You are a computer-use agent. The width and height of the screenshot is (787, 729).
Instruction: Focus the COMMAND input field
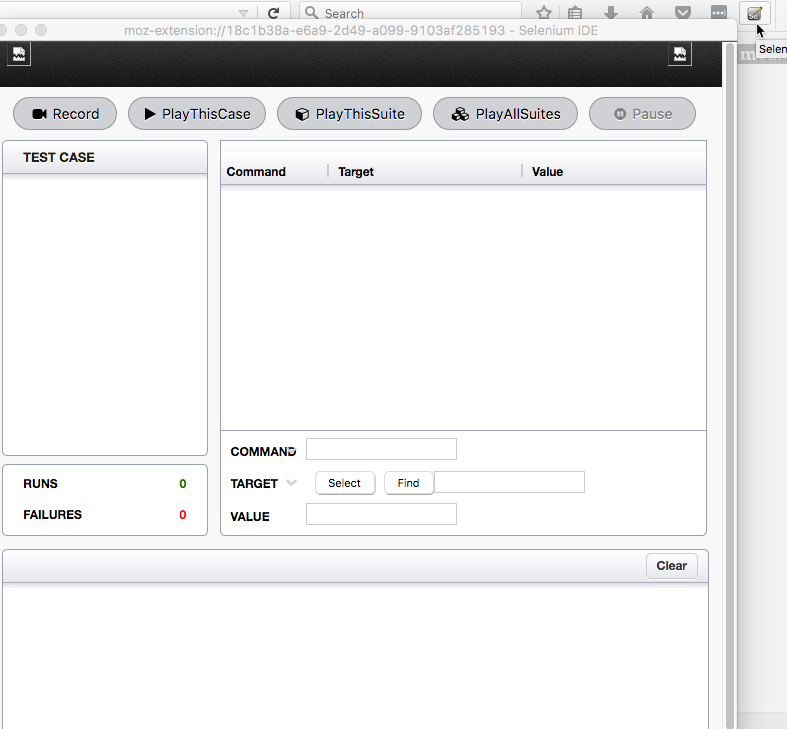point(381,449)
